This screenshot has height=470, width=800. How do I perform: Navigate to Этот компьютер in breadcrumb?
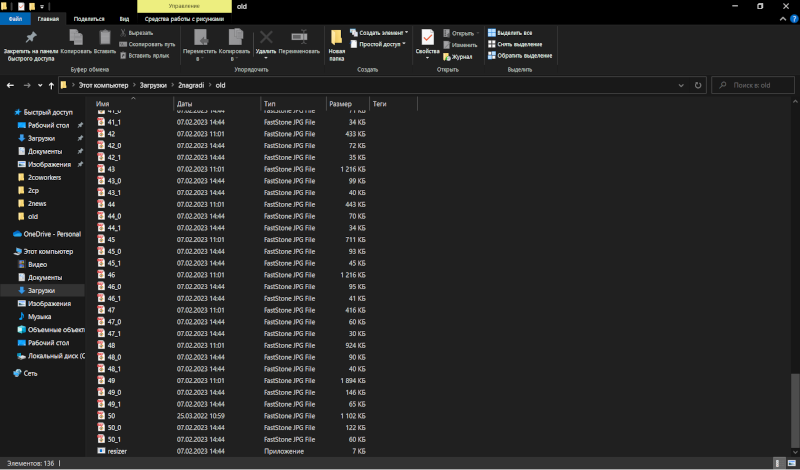click(104, 86)
